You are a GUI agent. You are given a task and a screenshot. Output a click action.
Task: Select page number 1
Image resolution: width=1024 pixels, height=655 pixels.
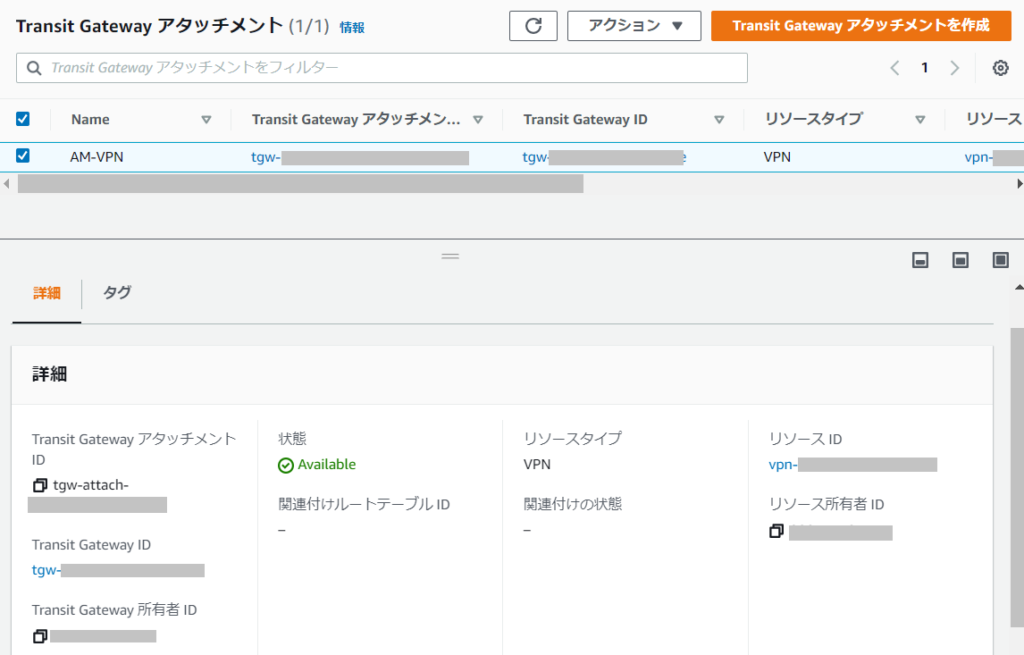pos(925,68)
